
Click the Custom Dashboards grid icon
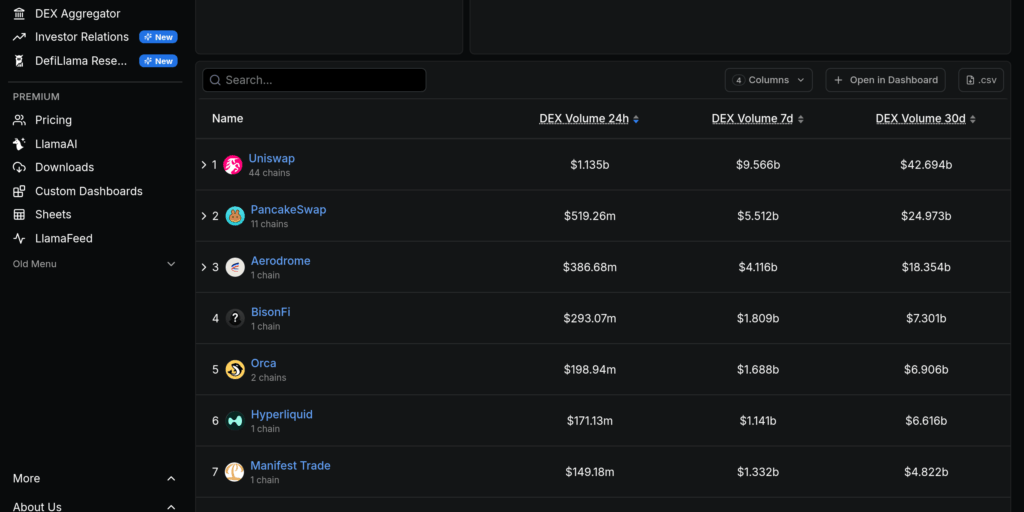tap(20, 191)
